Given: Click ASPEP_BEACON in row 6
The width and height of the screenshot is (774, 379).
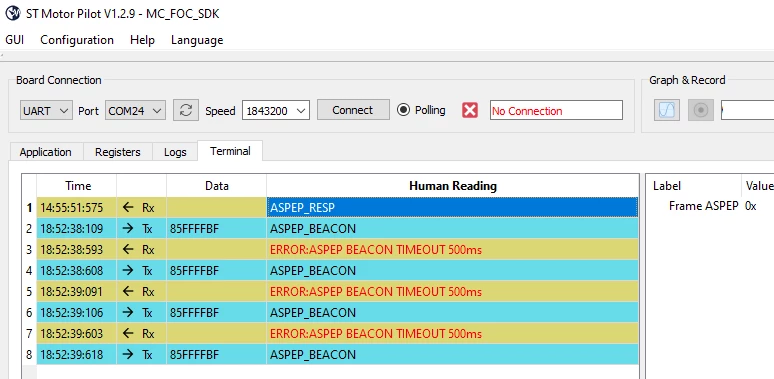Looking at the screenshot, I should click(453, 312).
